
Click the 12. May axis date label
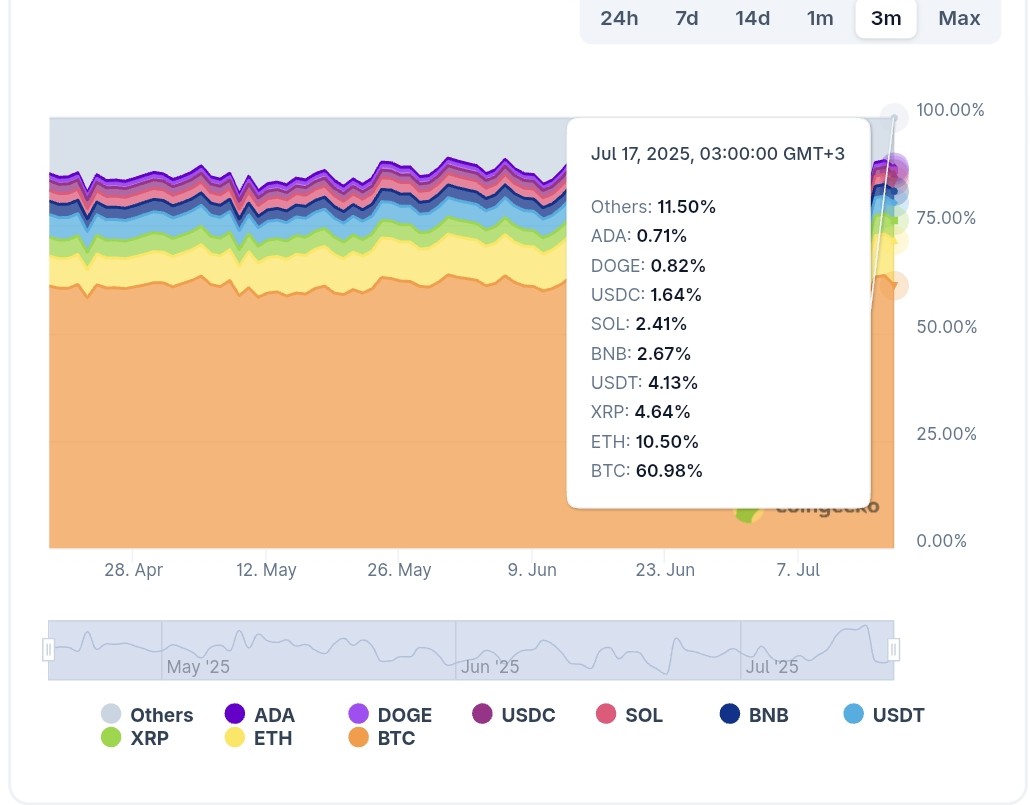(x=266, y=570)
